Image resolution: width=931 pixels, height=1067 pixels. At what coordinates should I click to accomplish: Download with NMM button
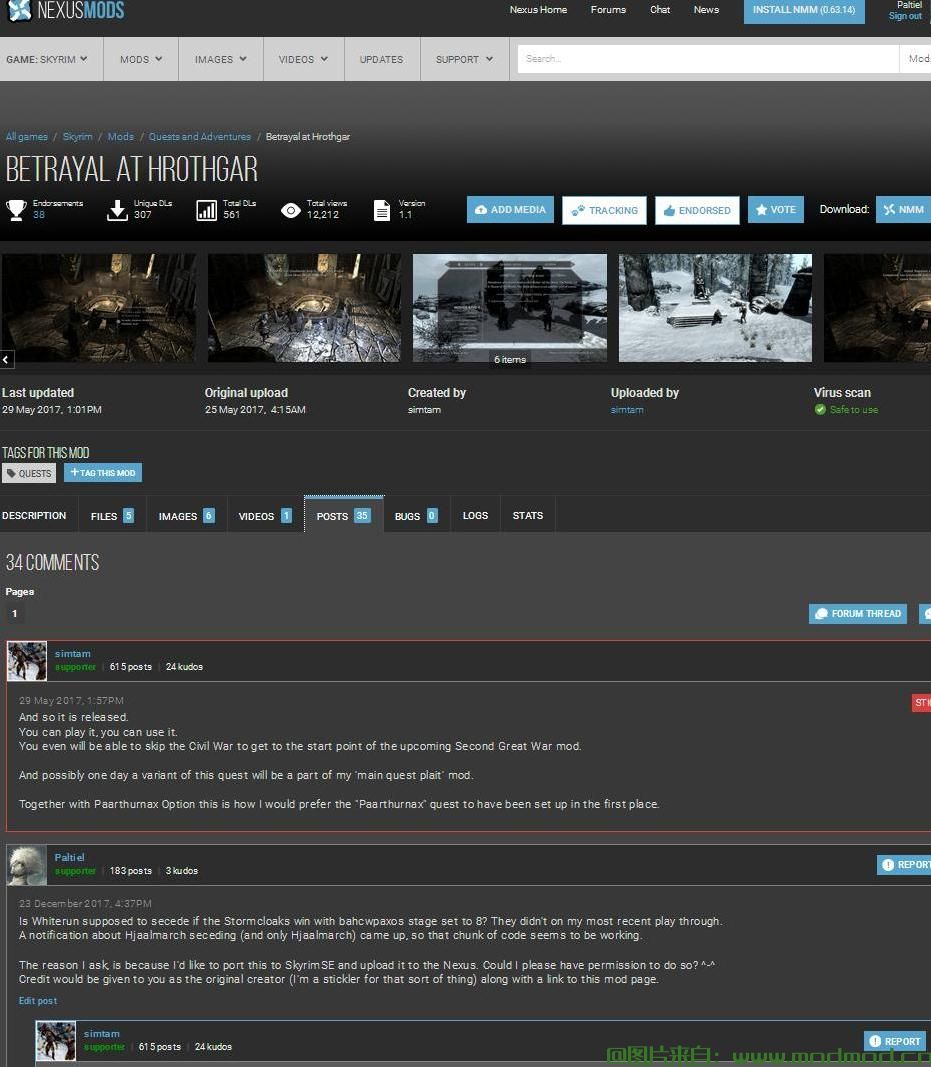click(904, 210)
